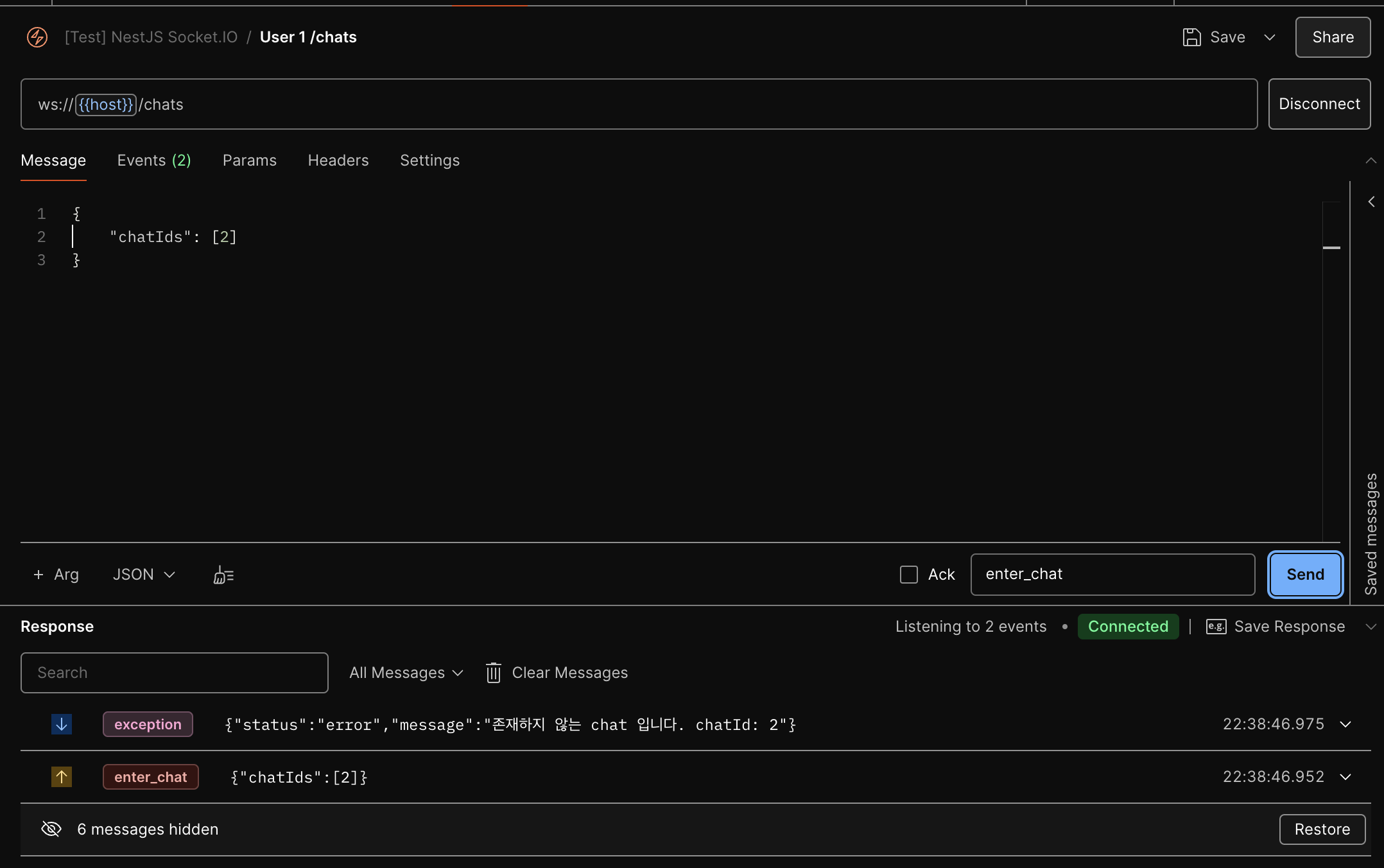Screen dimensions: 1384x868
Task: Open the Headers tab
Action: 338,161
